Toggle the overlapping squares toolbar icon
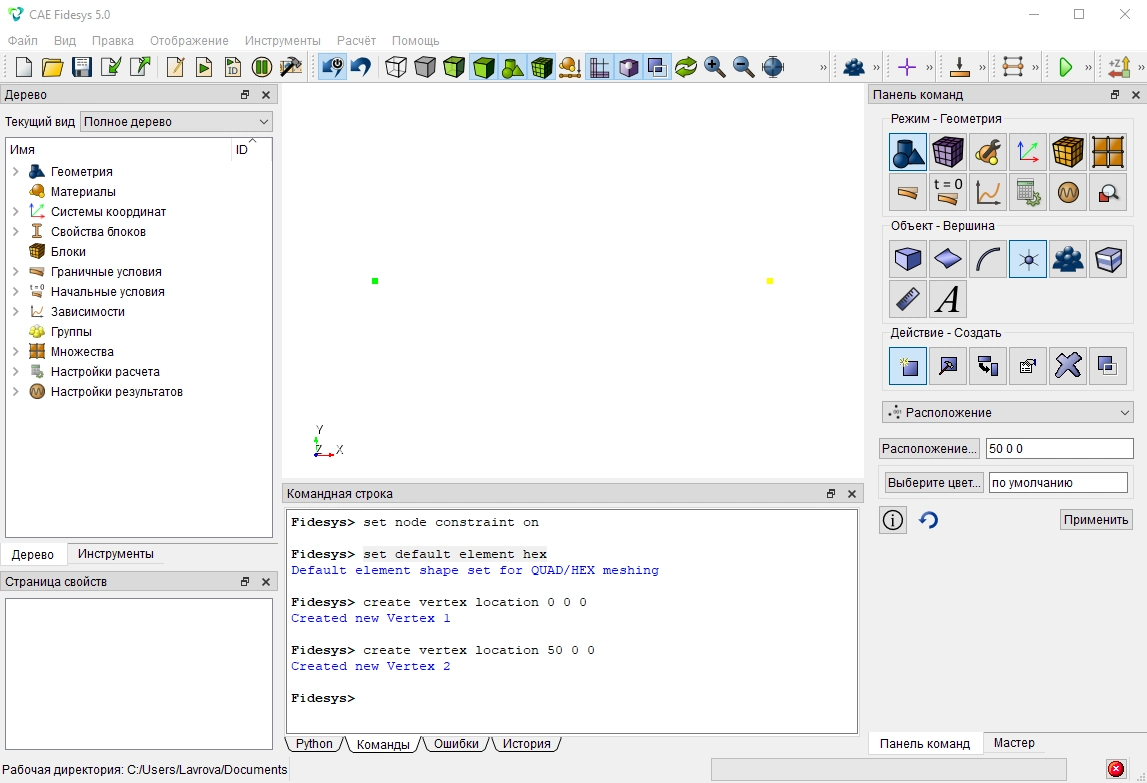This screenshot has height=783, width=1147. [657, 67]
